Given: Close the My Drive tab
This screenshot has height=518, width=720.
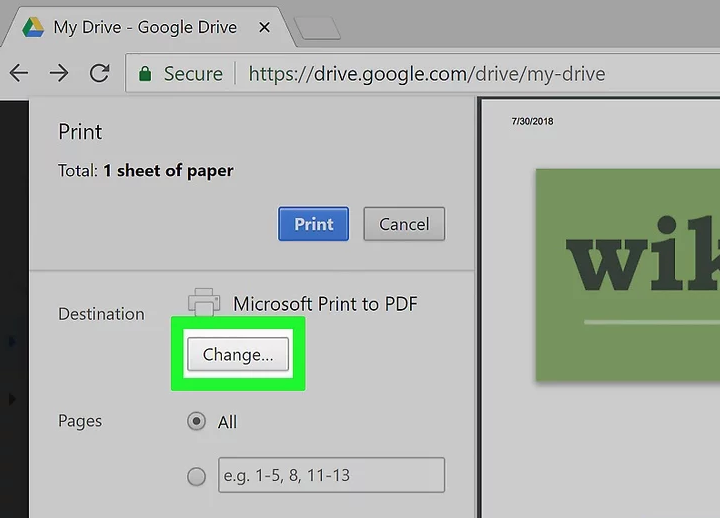Looking at the screenshot, I should pos(265,27).
